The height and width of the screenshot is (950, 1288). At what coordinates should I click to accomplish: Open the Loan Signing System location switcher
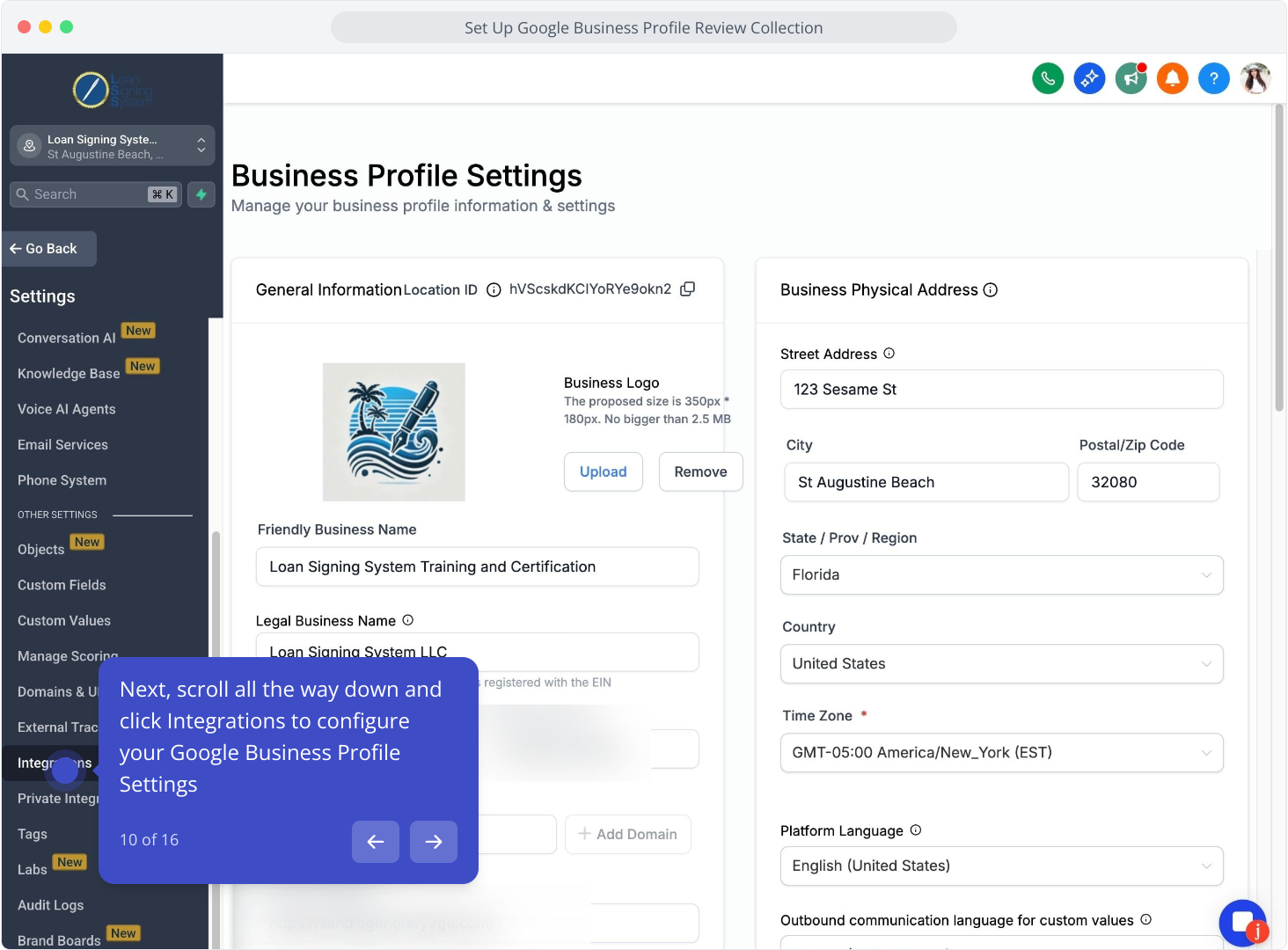113,146
